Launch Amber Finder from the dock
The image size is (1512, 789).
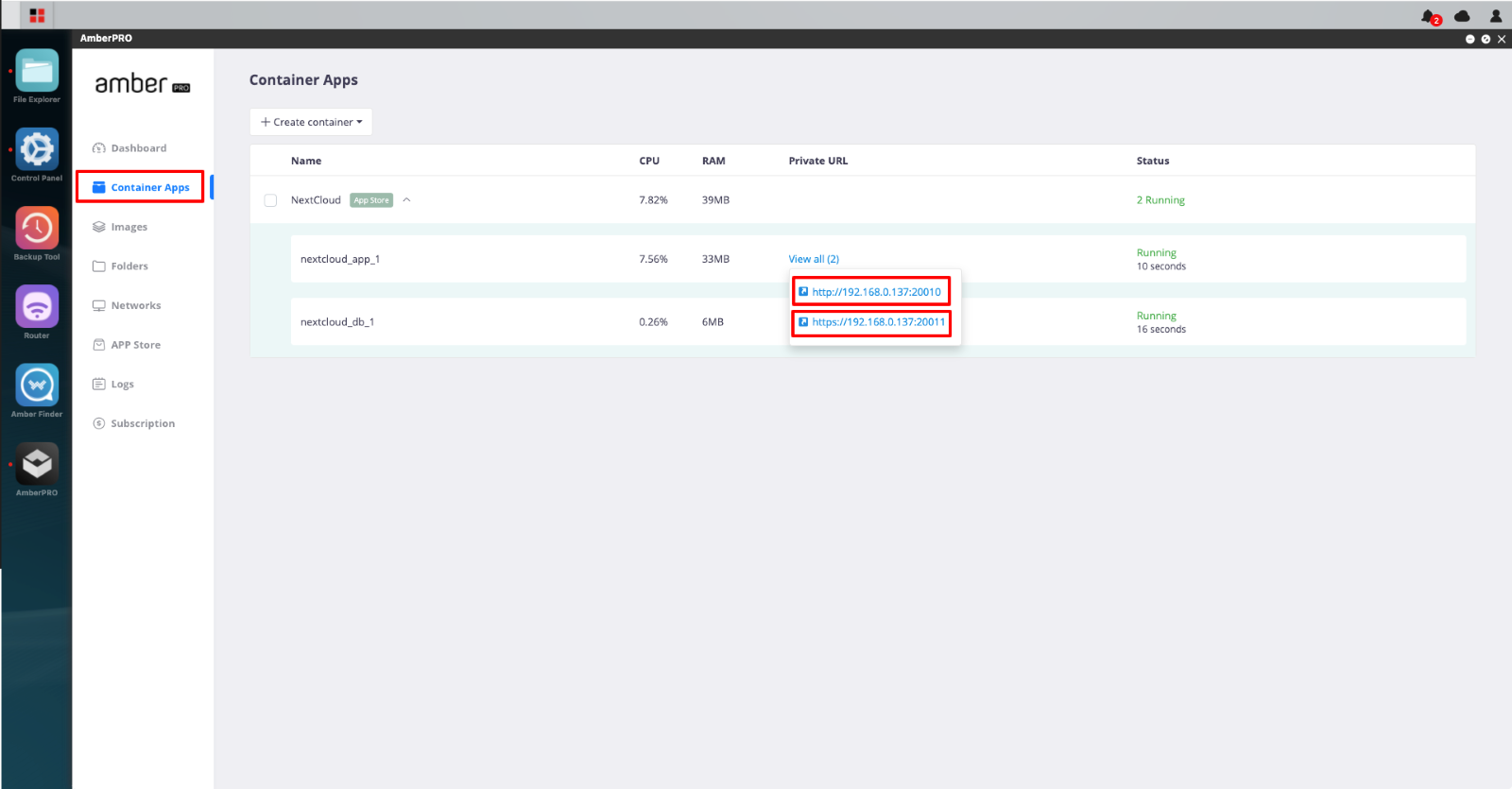coord(37,386)
